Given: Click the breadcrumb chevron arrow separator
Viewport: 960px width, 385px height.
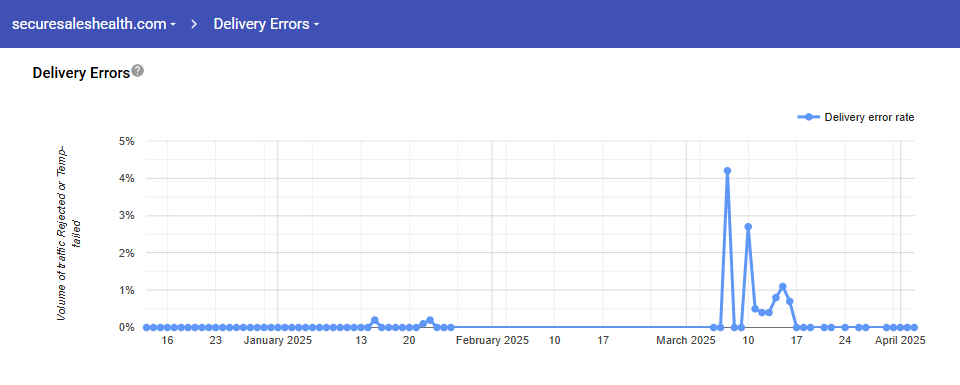Looking at the screenshot, I should click(195, 24).
